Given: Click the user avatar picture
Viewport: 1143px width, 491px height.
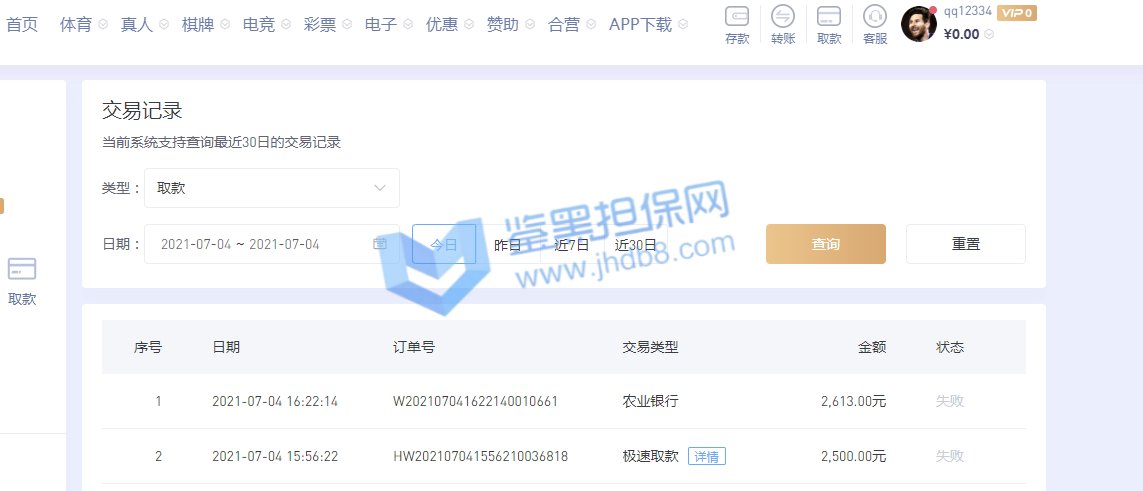Looking at the screenshot, I should click(x=918, y=24).
